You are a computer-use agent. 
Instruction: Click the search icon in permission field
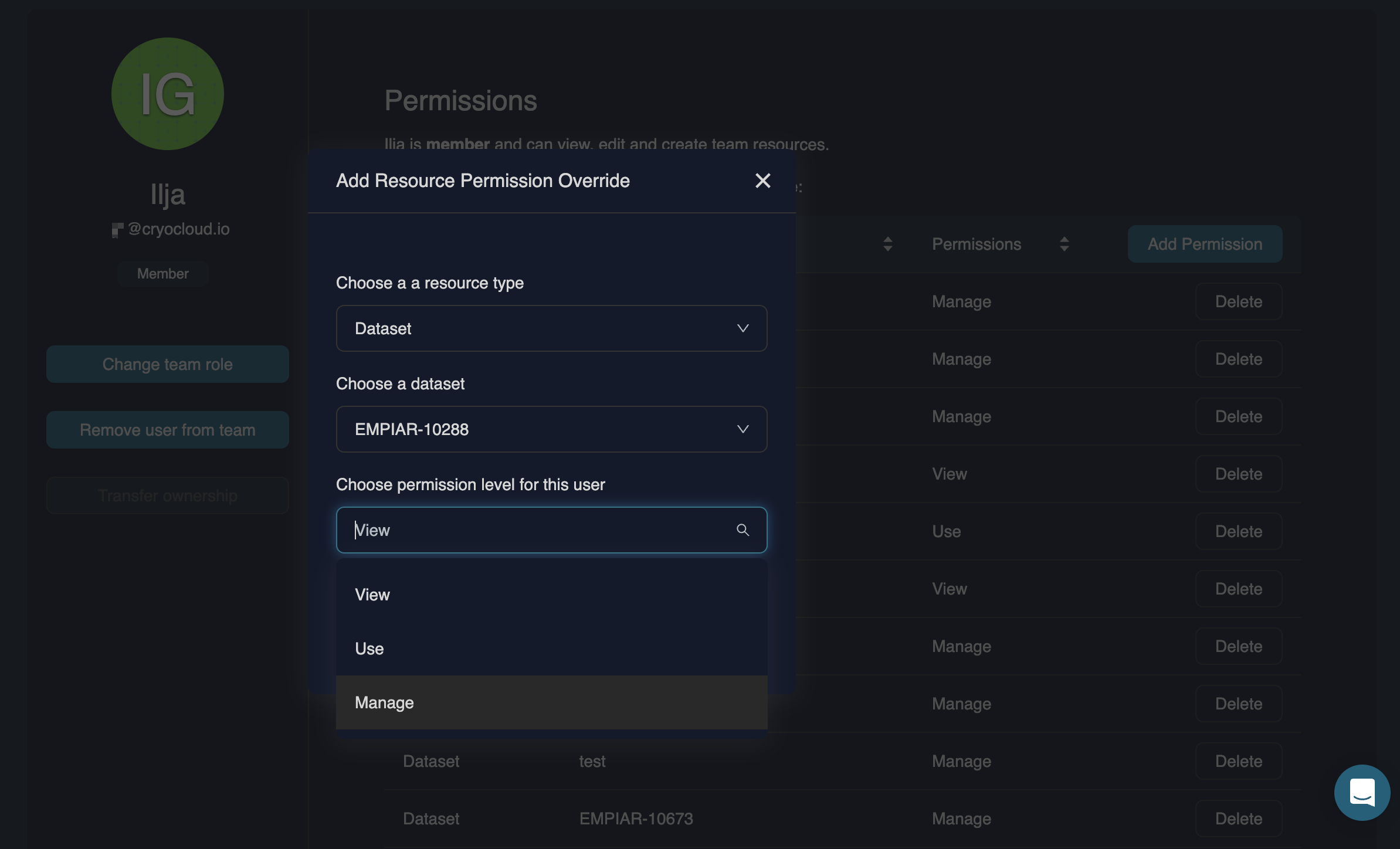pos(743,530)
